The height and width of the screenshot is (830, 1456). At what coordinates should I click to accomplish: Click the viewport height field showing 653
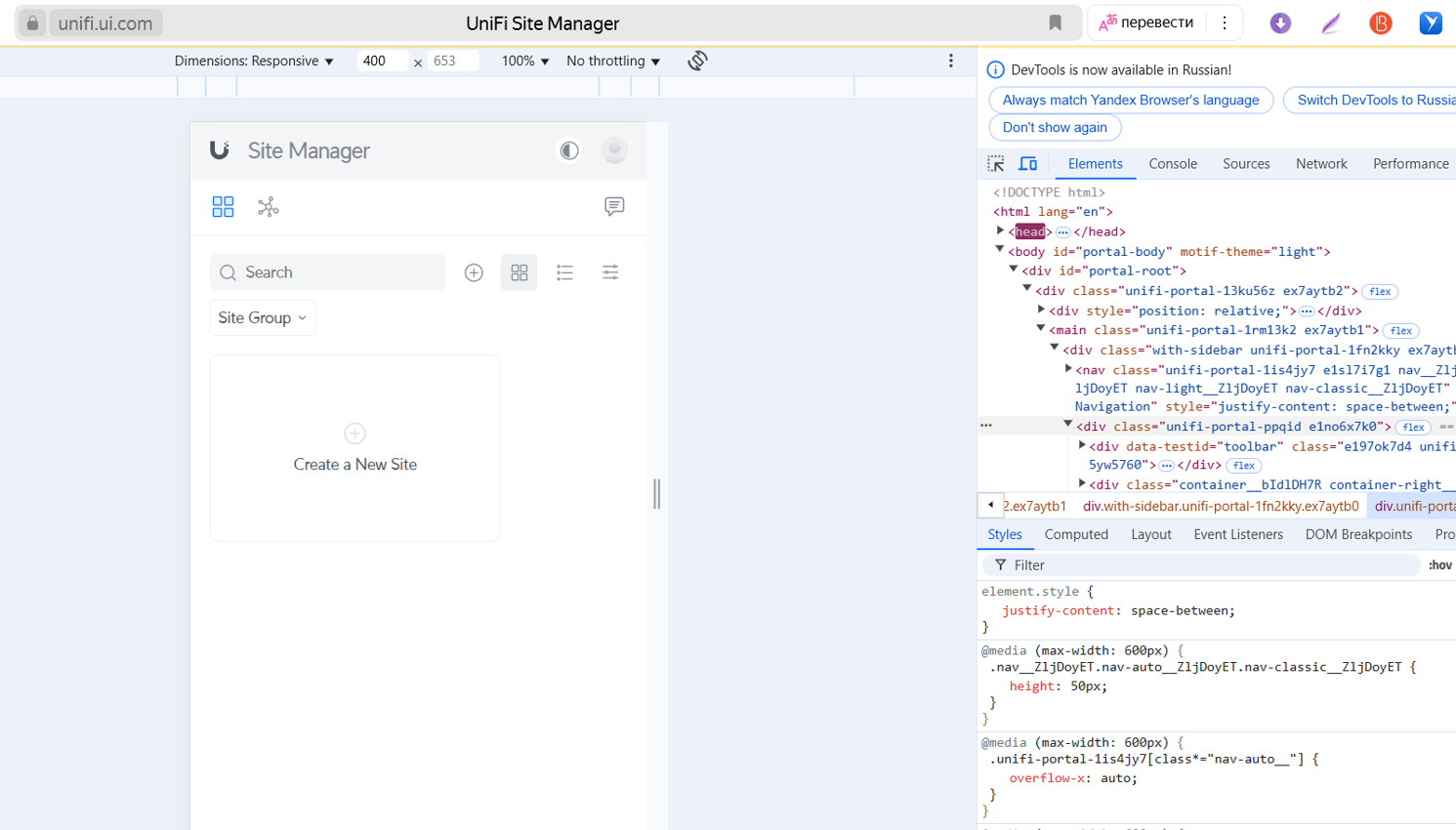tap(452, 61)
